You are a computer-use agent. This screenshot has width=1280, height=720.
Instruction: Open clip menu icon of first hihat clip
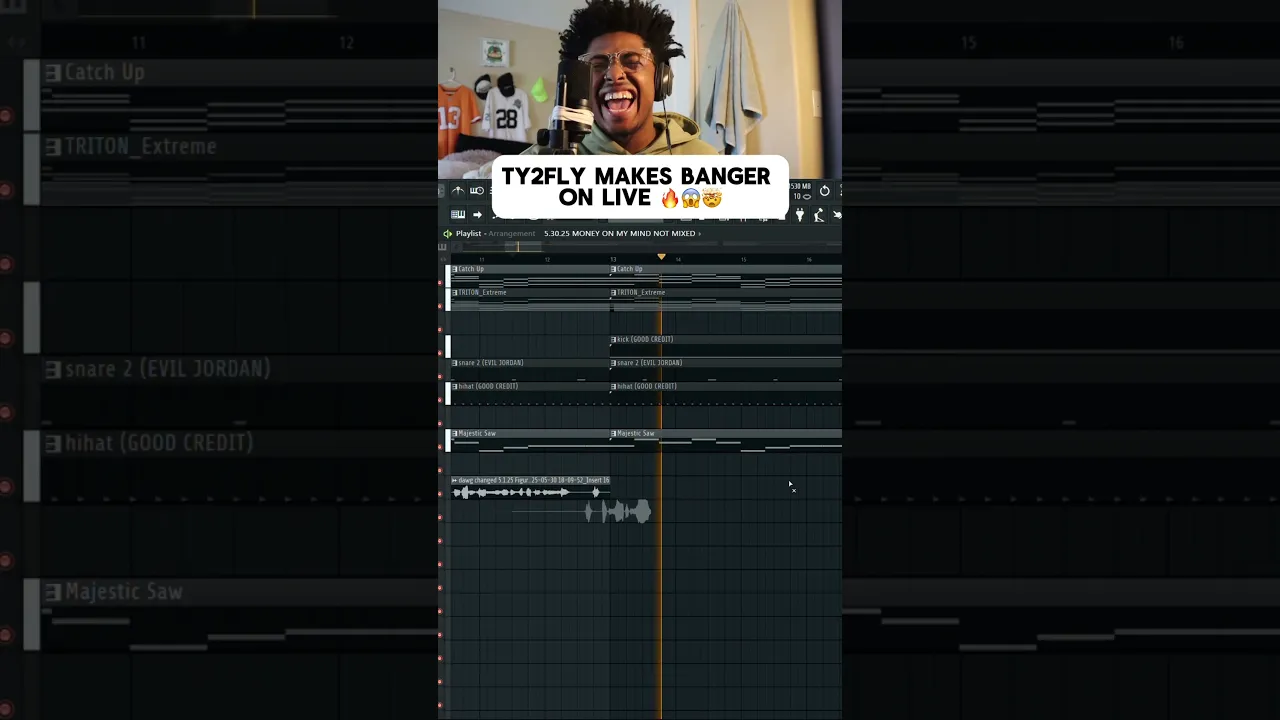coord(455,386)
